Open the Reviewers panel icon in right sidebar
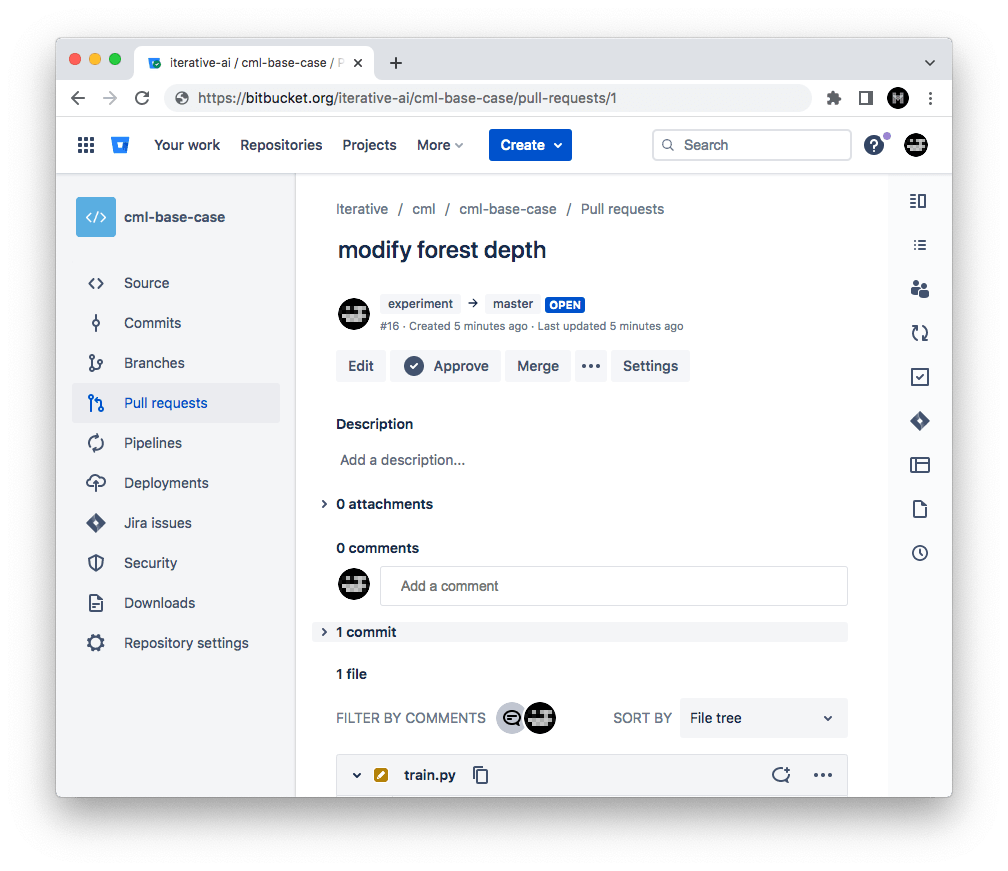1008x871 pixels. coord(919,289)
